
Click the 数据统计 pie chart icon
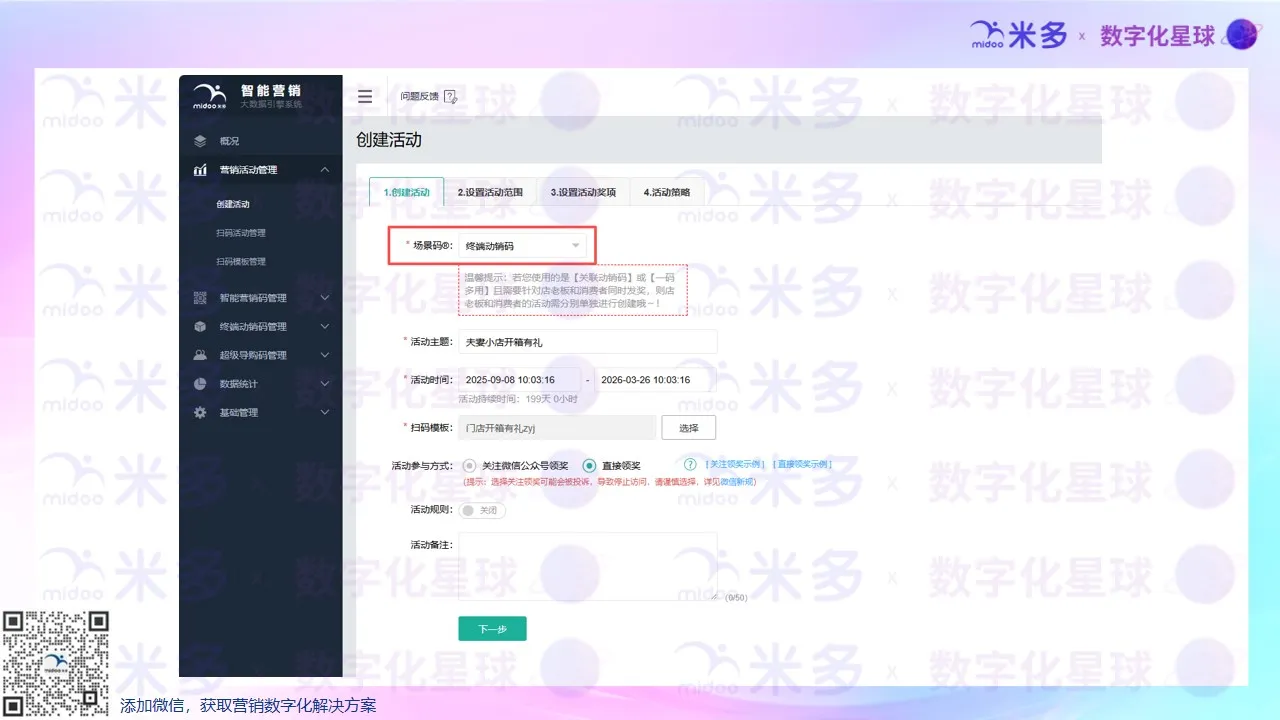pyautogui.click(x=200, y=383)
